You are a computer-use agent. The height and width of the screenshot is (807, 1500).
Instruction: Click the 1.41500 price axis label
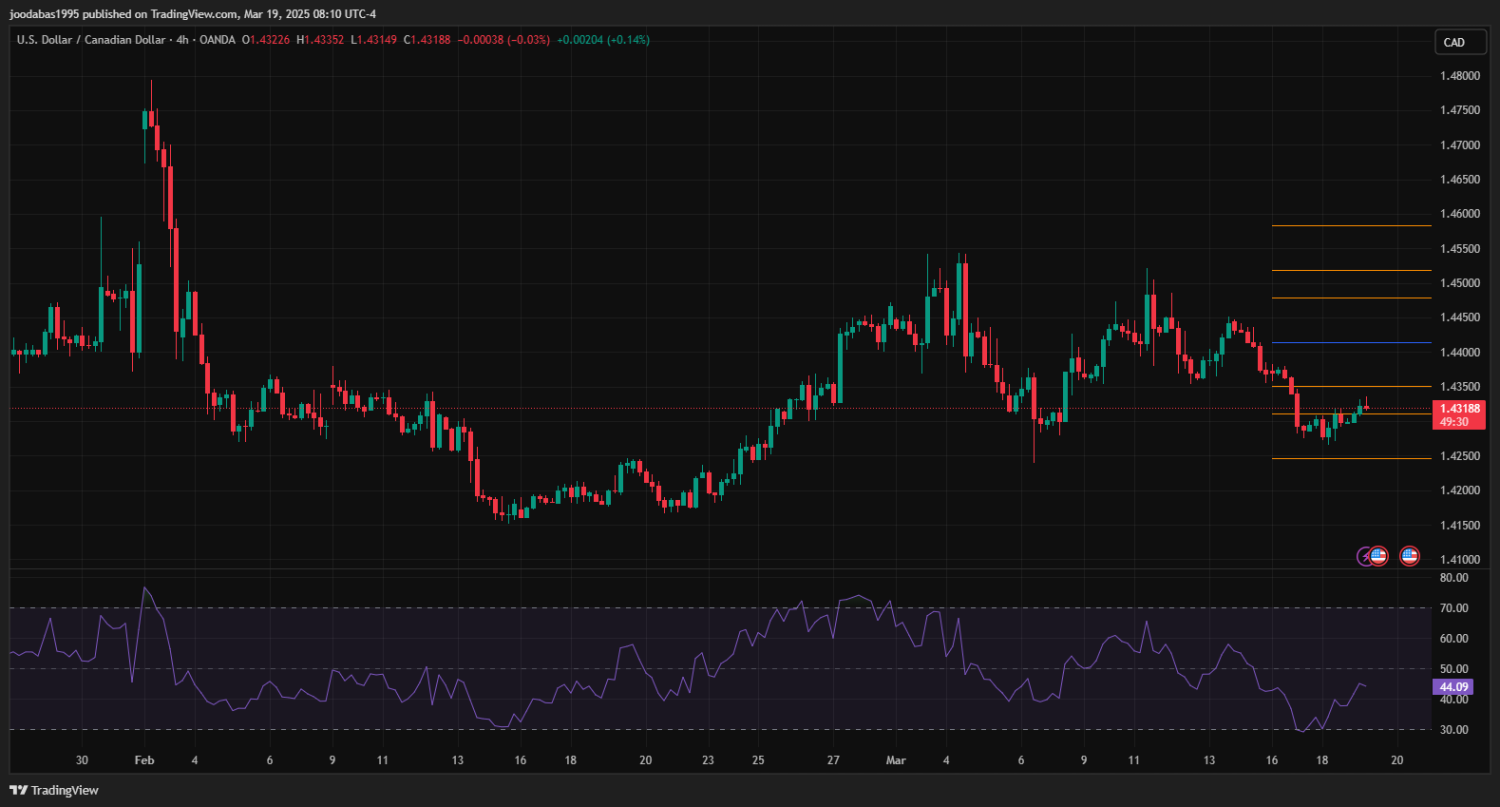pos(1461,525)
